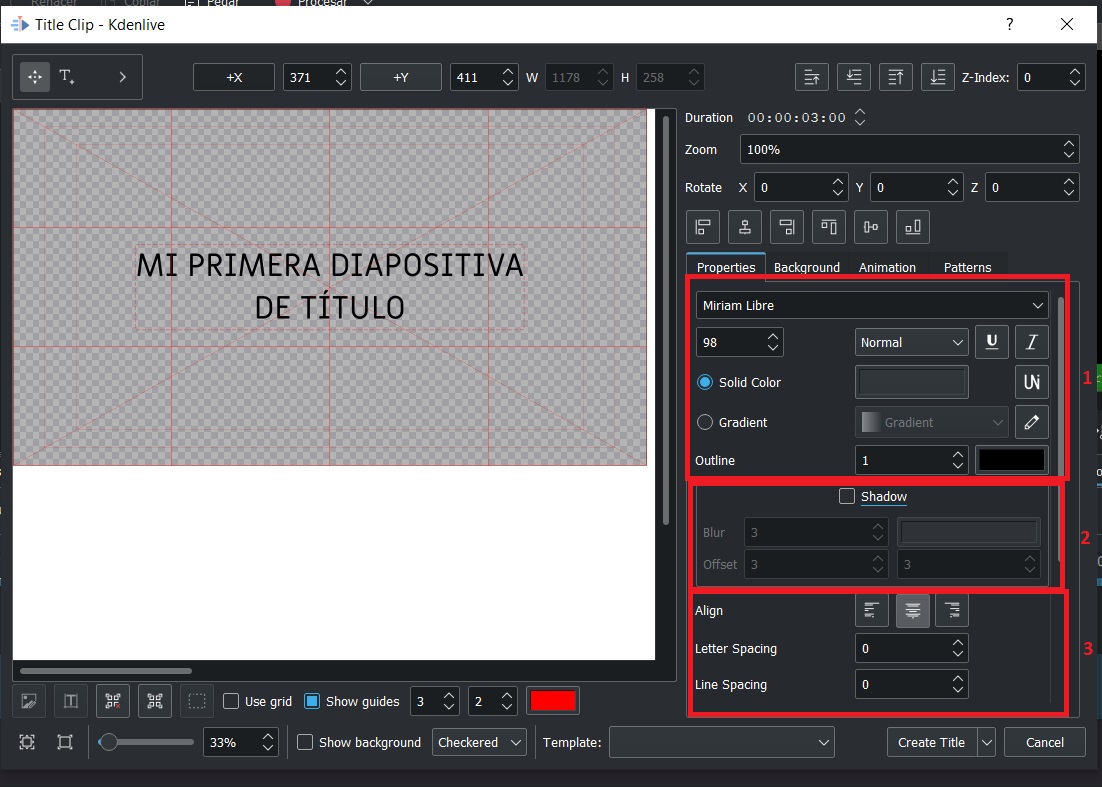Select the title text on the canvas
This screenshot has width=1102, height=787.
(330, 287)
